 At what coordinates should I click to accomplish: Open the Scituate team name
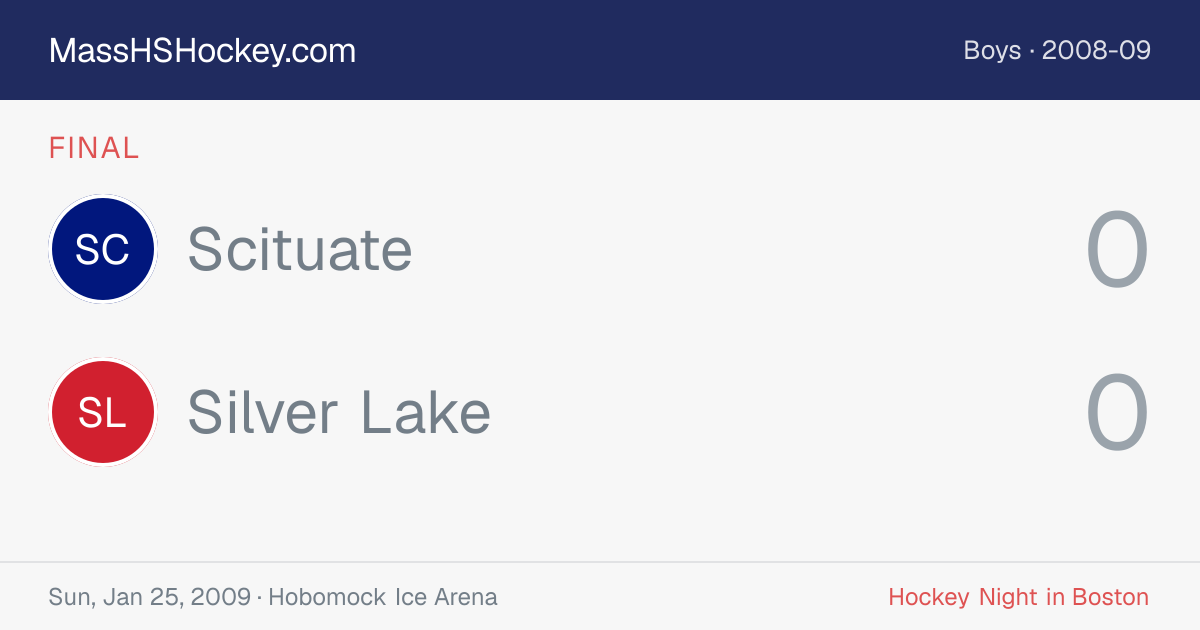click(300, 249)
